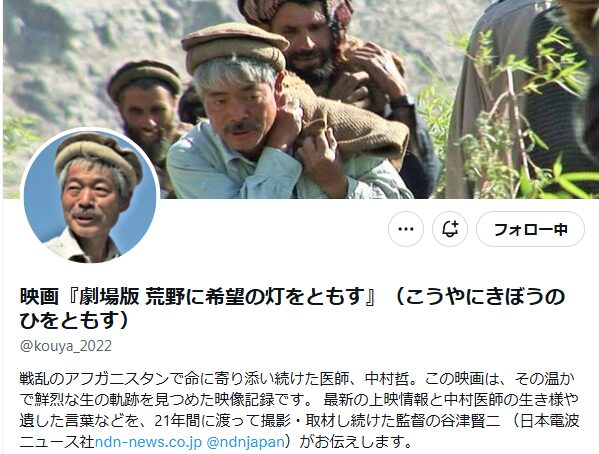Click the gray-haired man carrying sack in banner
Image resolution: width=599 pixels, height=454 pixels.
click(x=244, y=115)
